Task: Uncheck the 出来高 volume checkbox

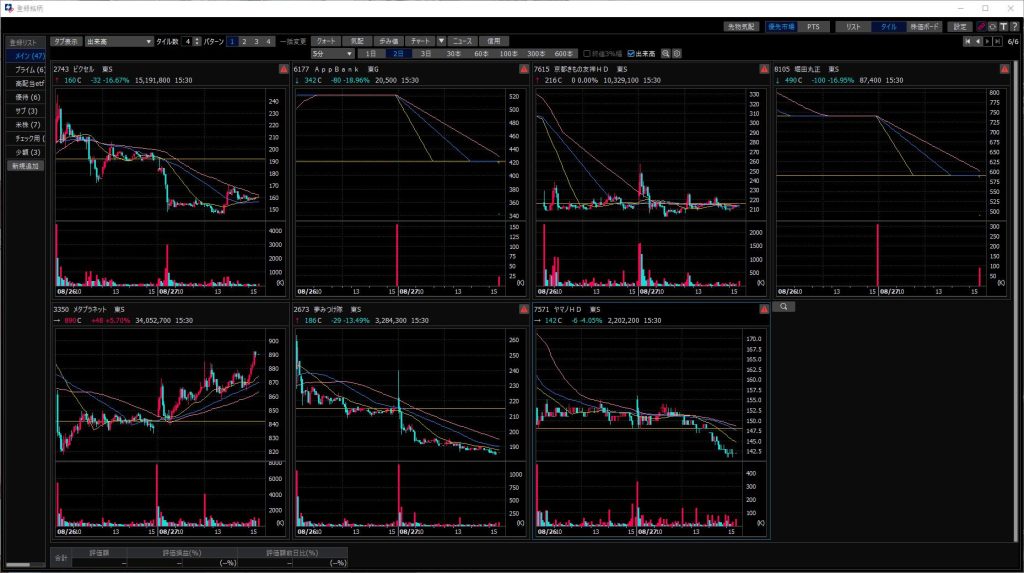Action: pos(631,53)
